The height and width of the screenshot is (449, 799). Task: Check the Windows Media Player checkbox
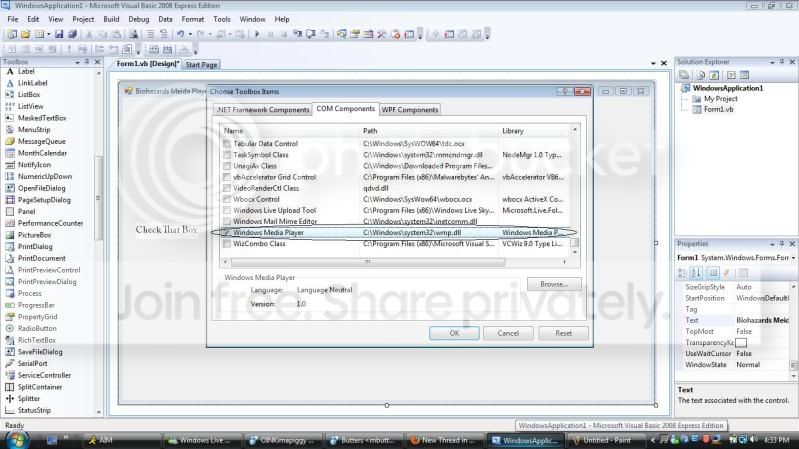click(x=226, y=232)
